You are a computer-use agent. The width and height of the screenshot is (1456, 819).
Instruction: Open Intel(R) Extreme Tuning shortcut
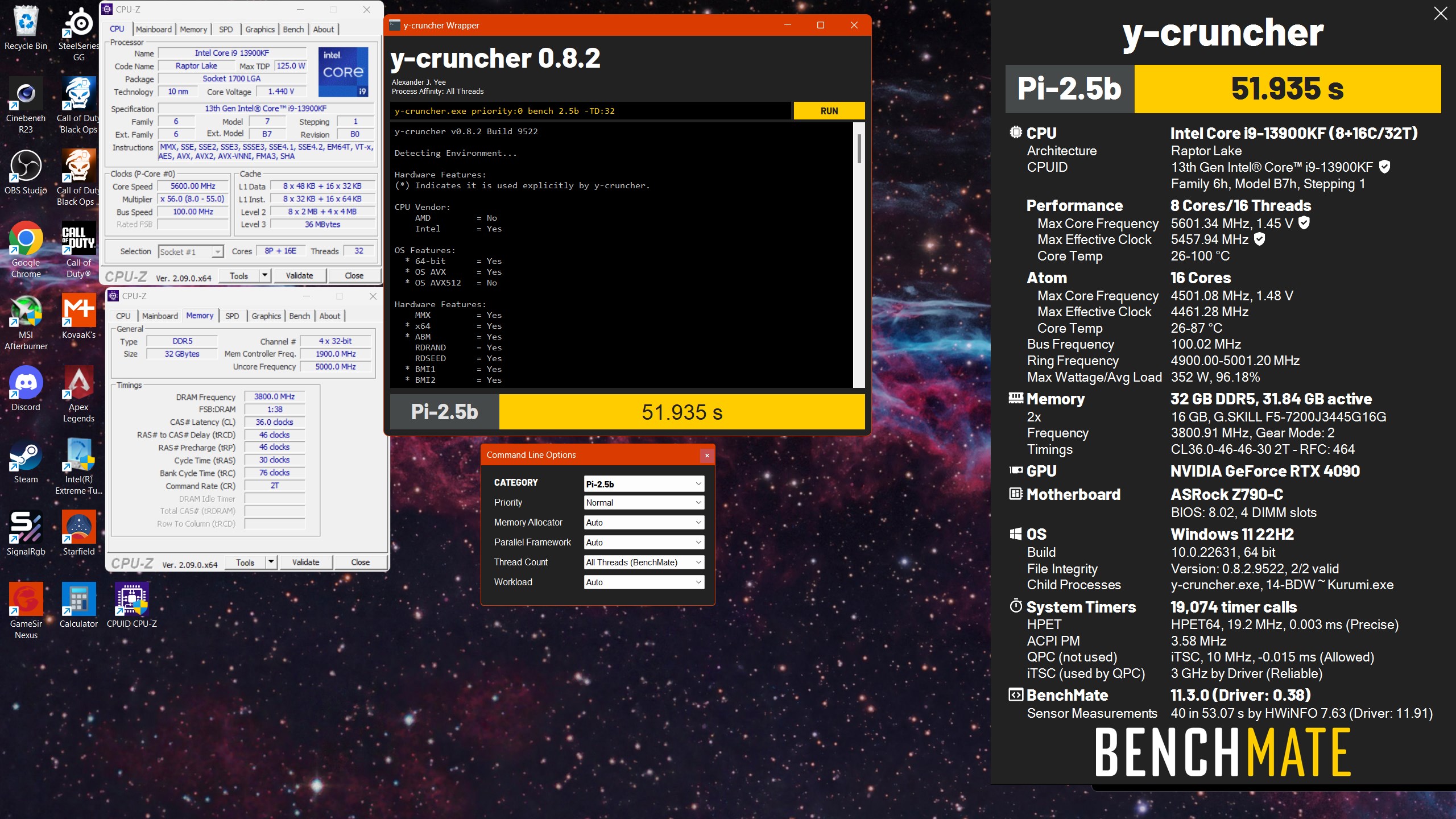point(78,466)
